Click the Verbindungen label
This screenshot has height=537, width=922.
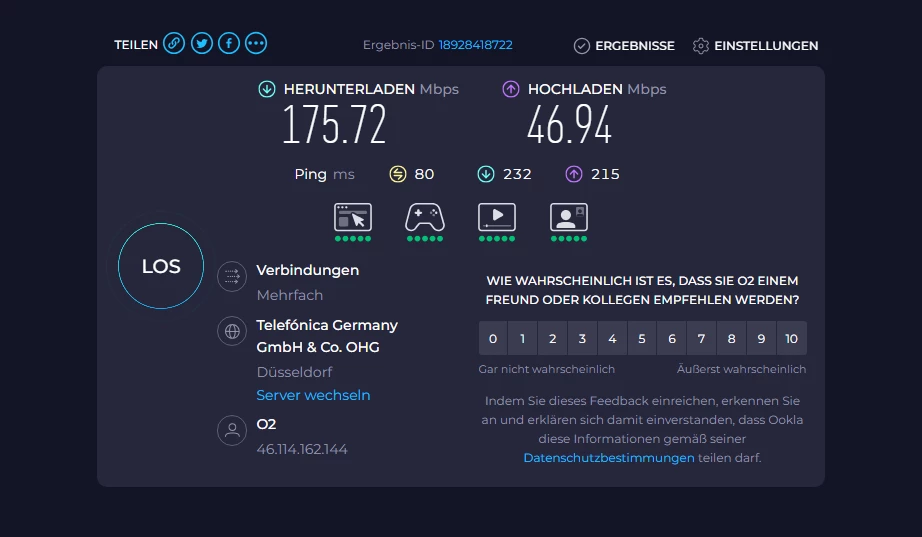tap(308, 271)
